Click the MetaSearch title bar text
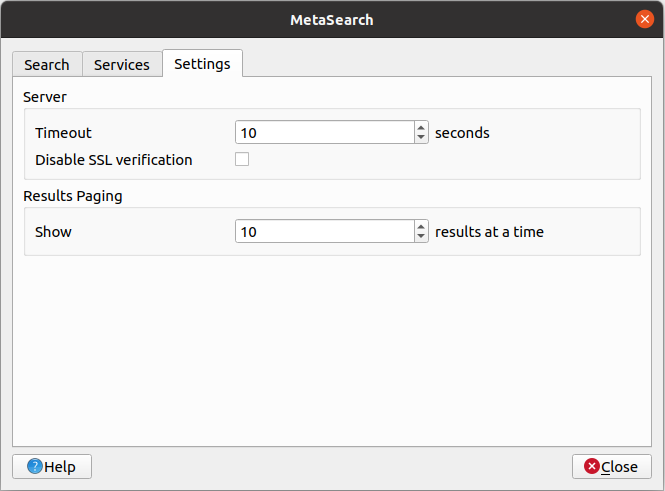The image size is (665, 491). pos(332,19)
